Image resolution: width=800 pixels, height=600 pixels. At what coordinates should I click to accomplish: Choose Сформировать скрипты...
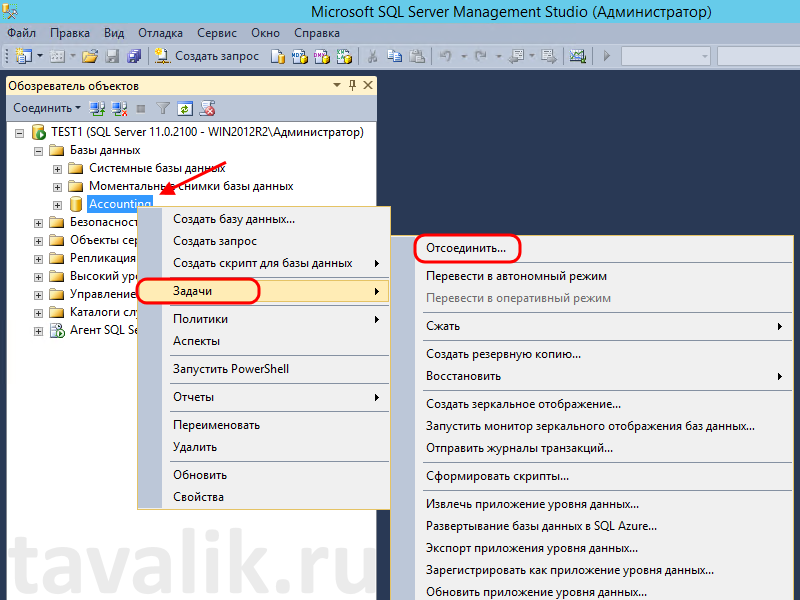pos(593,477)
